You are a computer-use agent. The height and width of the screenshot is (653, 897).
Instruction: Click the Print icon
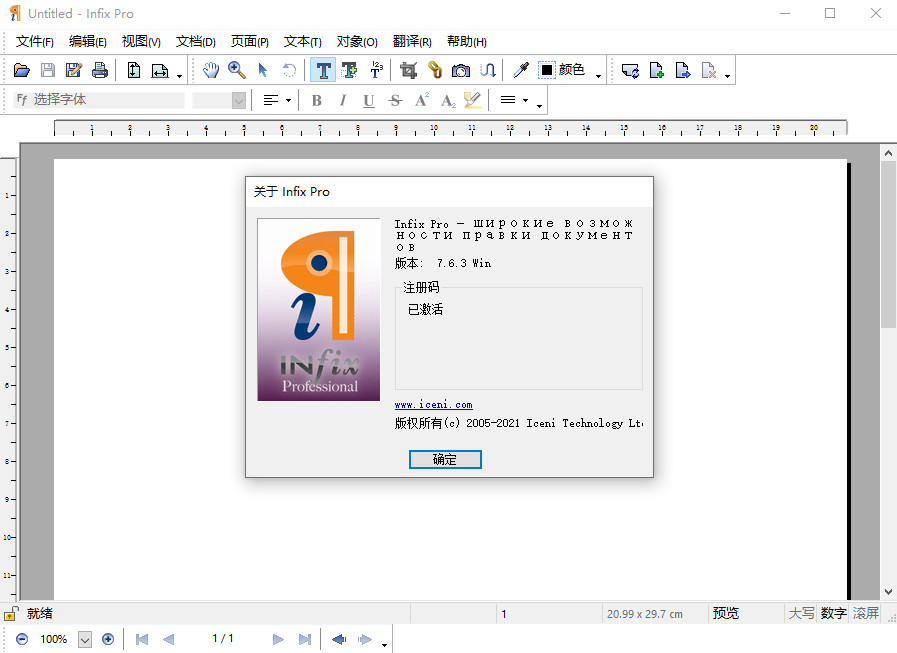click(x=100, y=70)
